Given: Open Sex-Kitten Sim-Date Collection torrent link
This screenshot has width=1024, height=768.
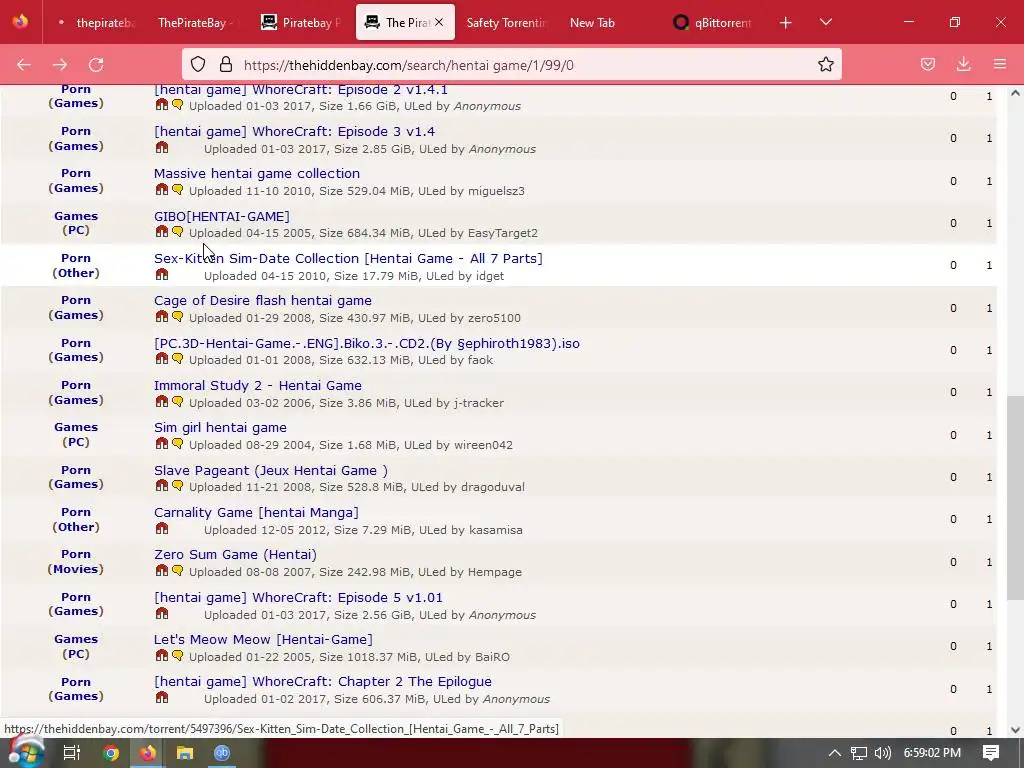Looking at the screenshot, I should coord(348,258).
